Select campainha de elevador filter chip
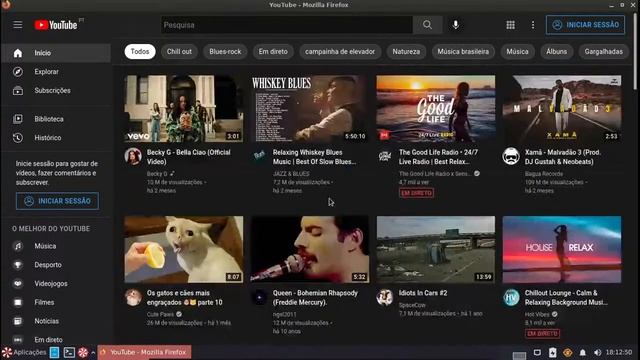 coord(340,52)
